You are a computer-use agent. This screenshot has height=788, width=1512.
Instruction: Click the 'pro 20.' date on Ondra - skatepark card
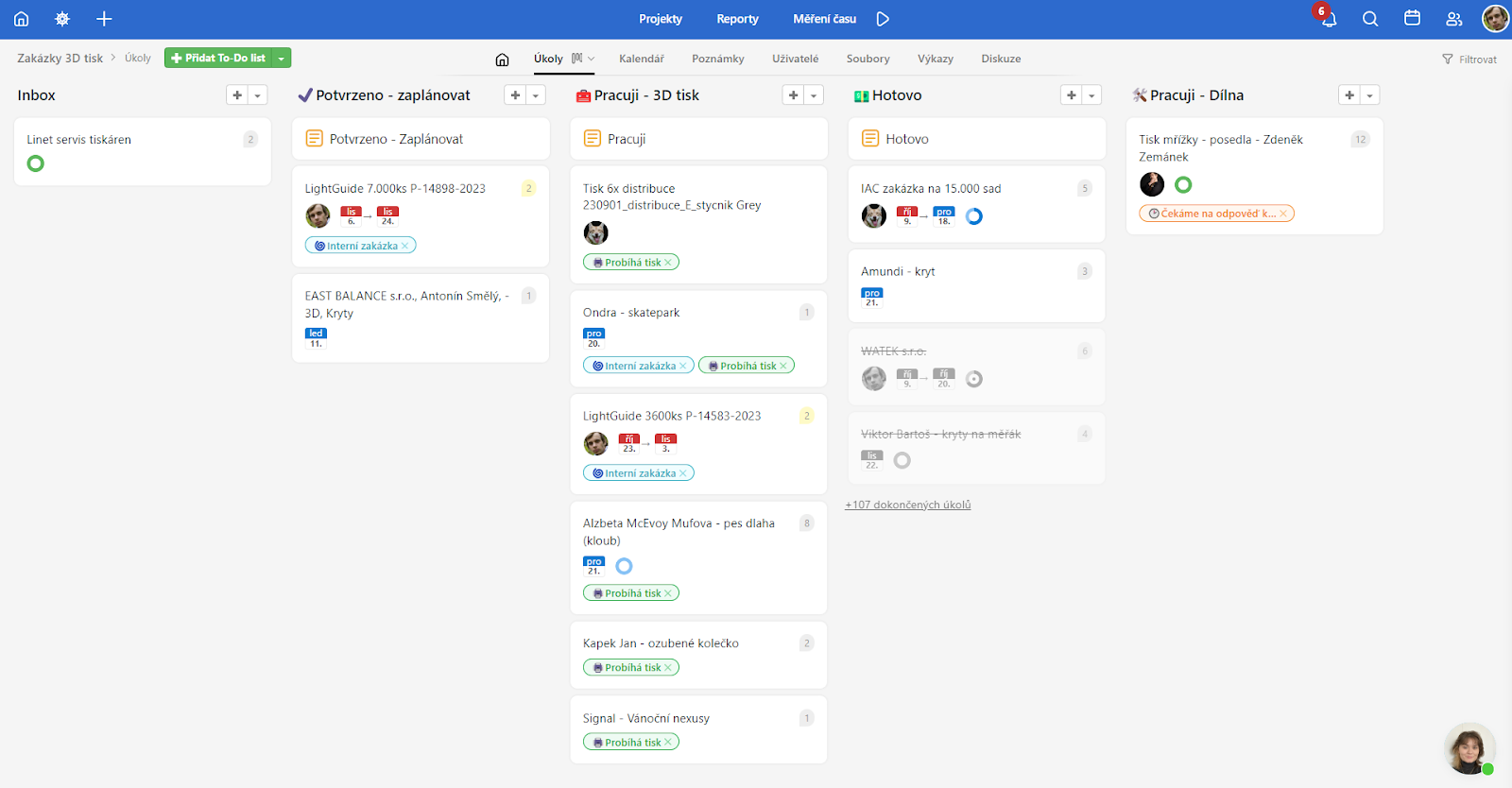pyautogui.click(x=593, y=338)
